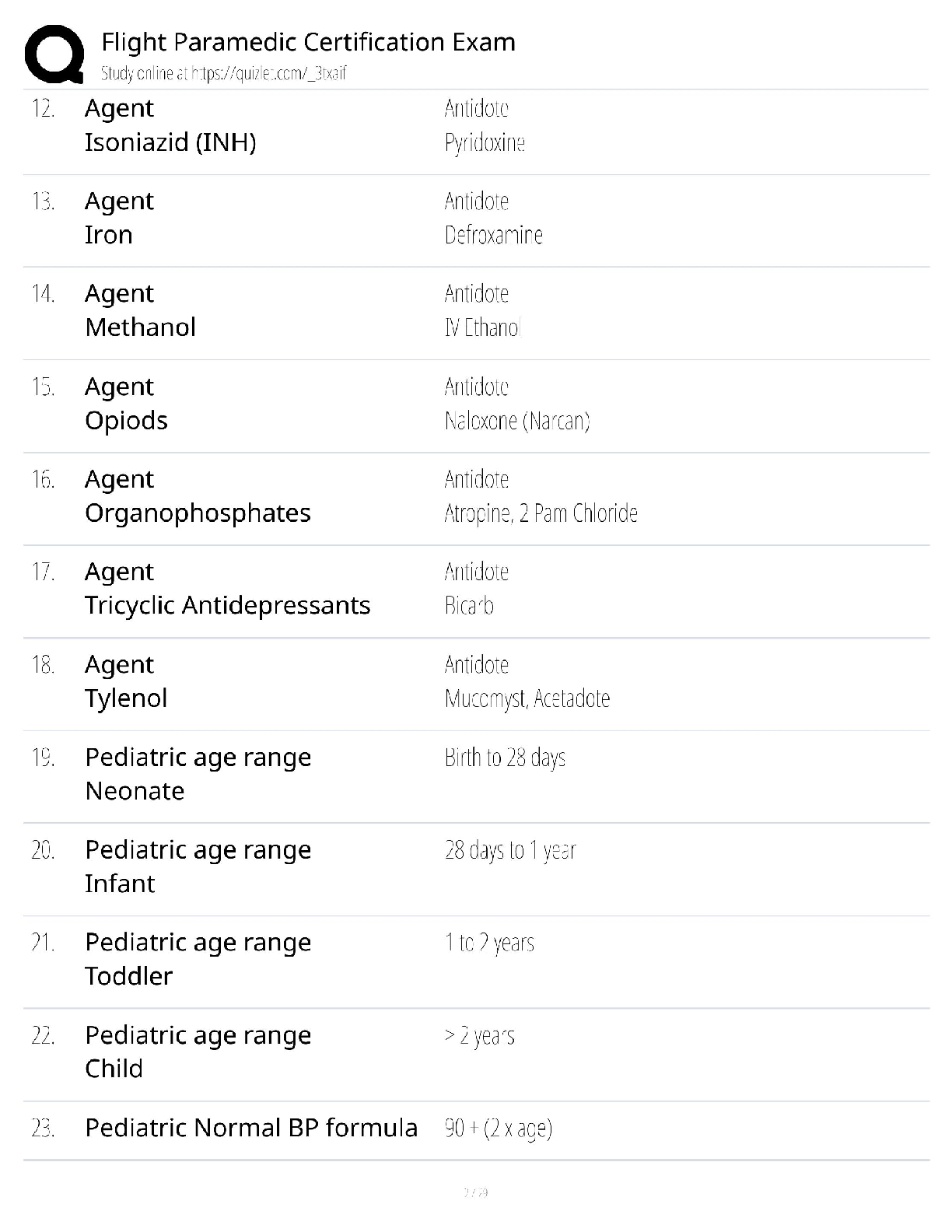Viewport: 952px width, 1232px height.
Task: Click the Pediatric Normal BP formula term
Action: (251, 1128)
